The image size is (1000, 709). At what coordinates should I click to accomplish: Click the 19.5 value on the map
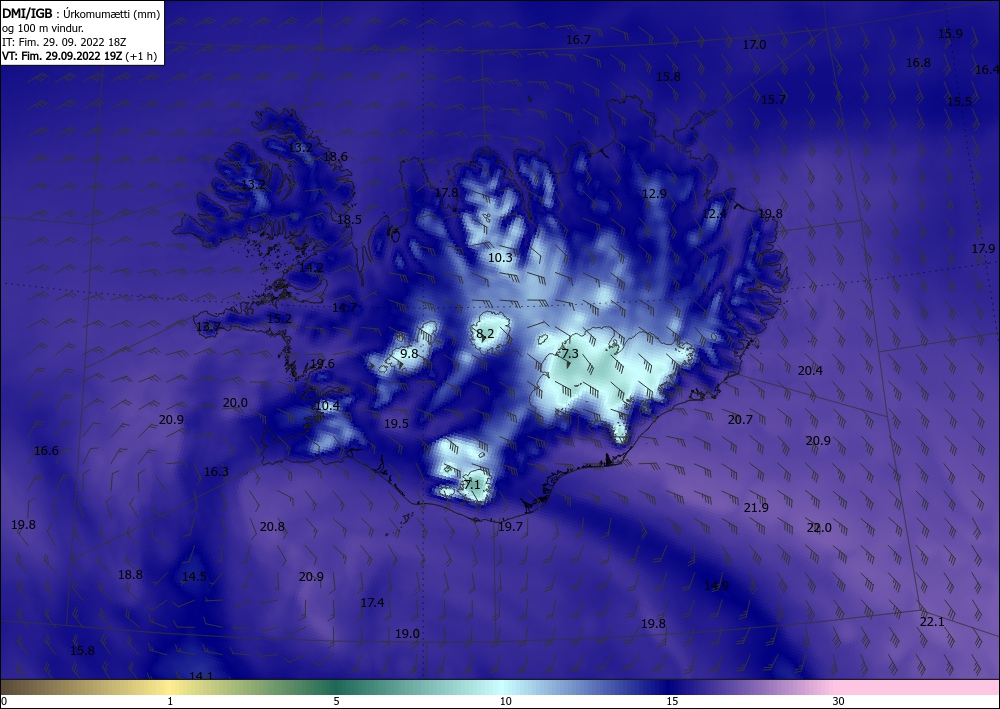pyautogui.click(x=396, y=423)
